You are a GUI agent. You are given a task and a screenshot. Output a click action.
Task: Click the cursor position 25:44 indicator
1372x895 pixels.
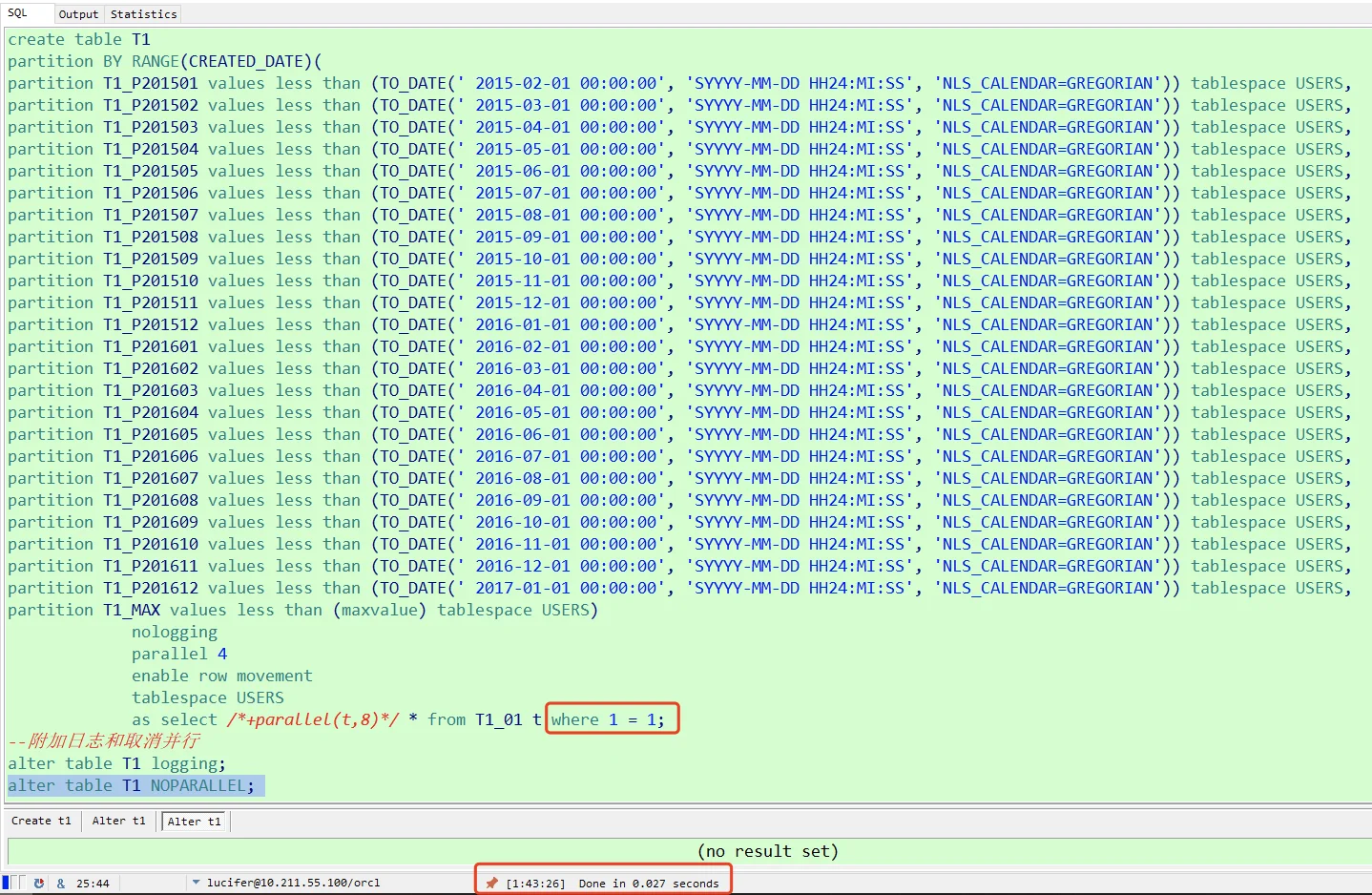(x=93, y=884)
